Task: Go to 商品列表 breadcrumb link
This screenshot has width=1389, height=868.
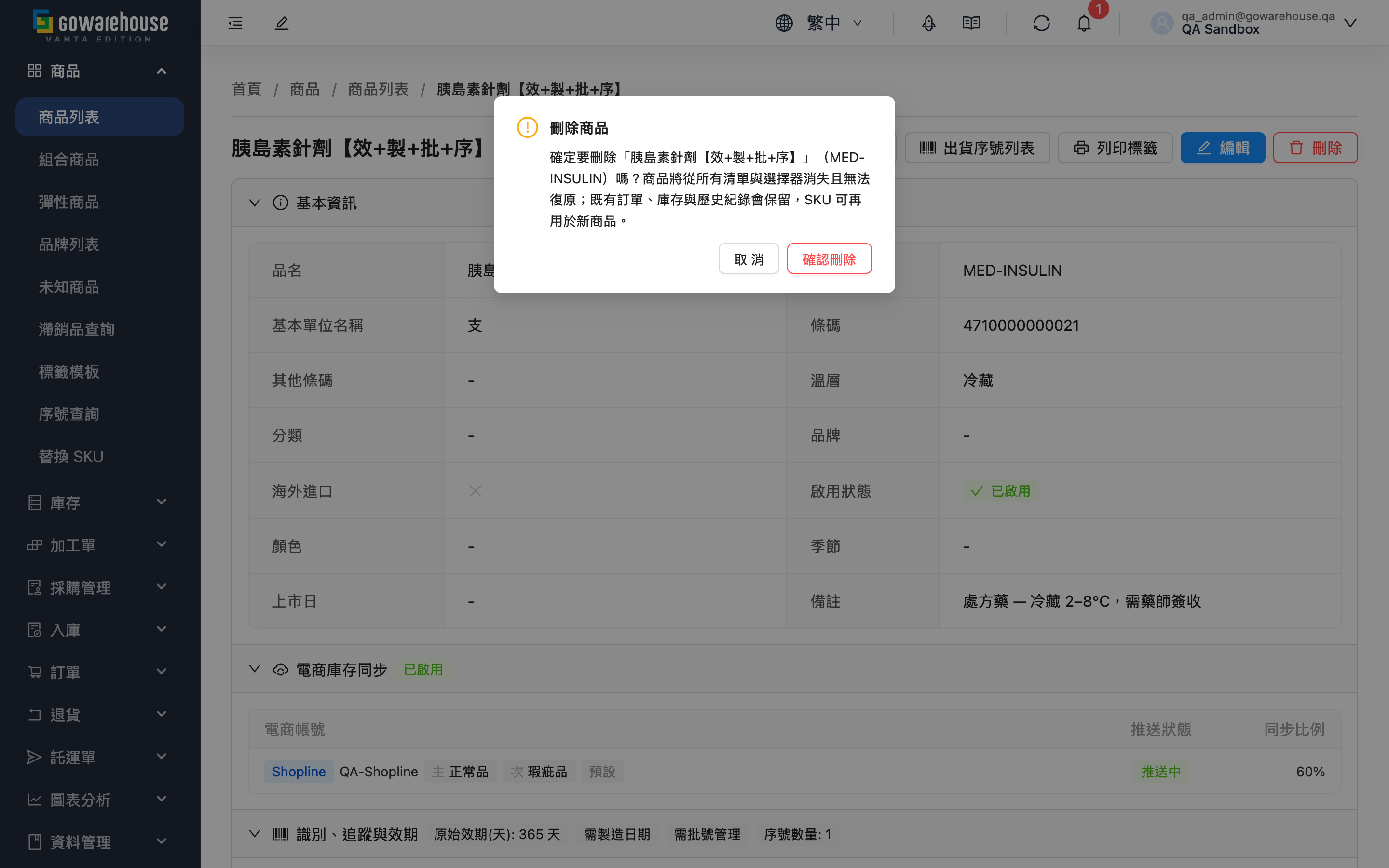Action: (x=378, y=90)
